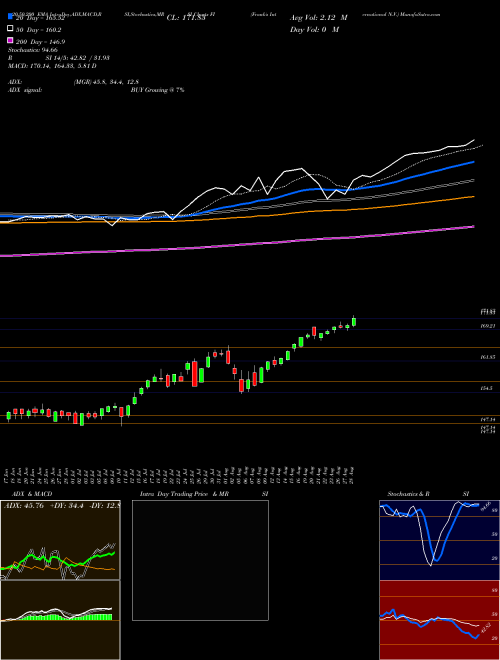Click the 'ADX & MACD' panel title
Viewport: 500px width, 660px height.
tap(32, 494)
